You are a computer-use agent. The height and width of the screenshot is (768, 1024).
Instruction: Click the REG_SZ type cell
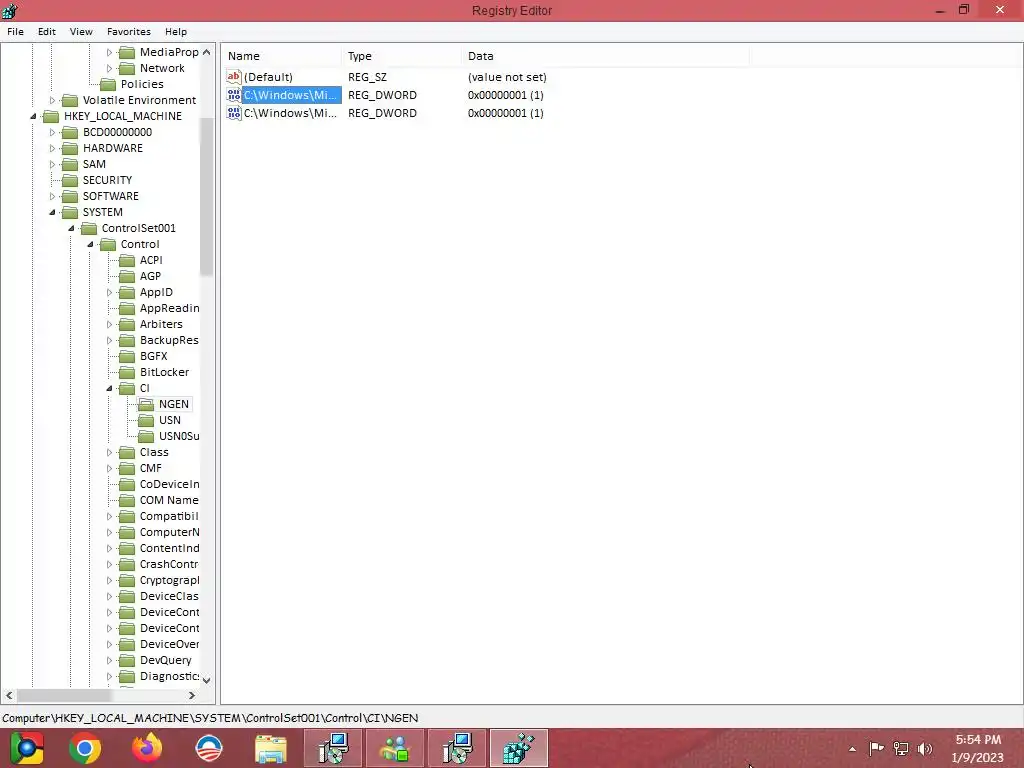tap(367, 77)
